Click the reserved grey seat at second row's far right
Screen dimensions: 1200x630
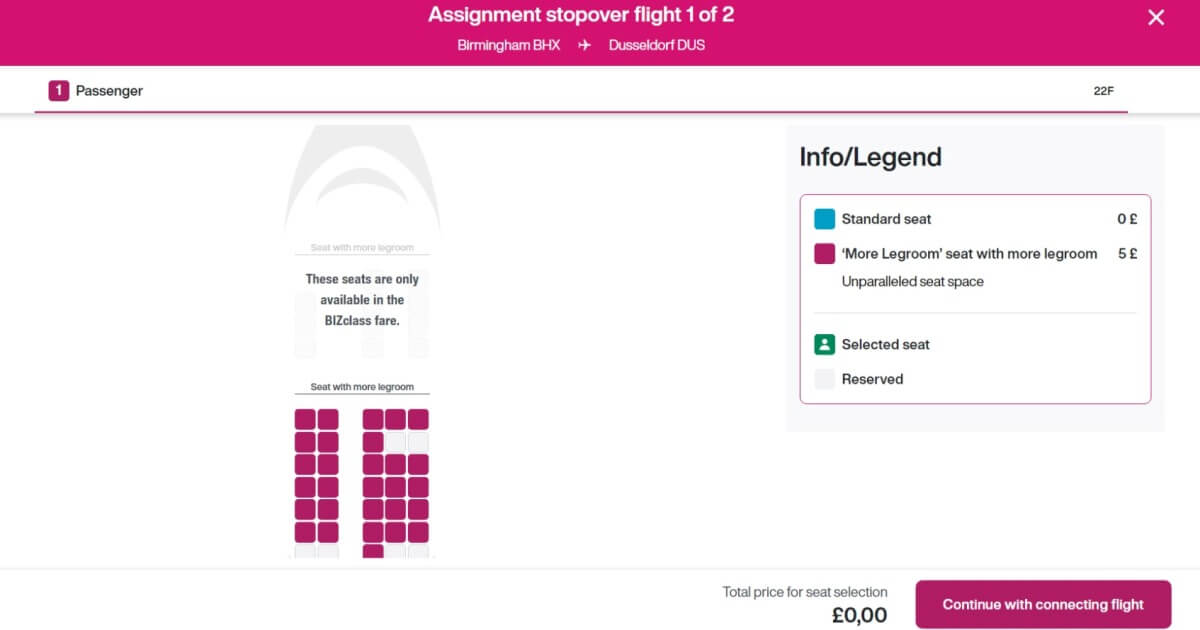[x=418, y=442]
